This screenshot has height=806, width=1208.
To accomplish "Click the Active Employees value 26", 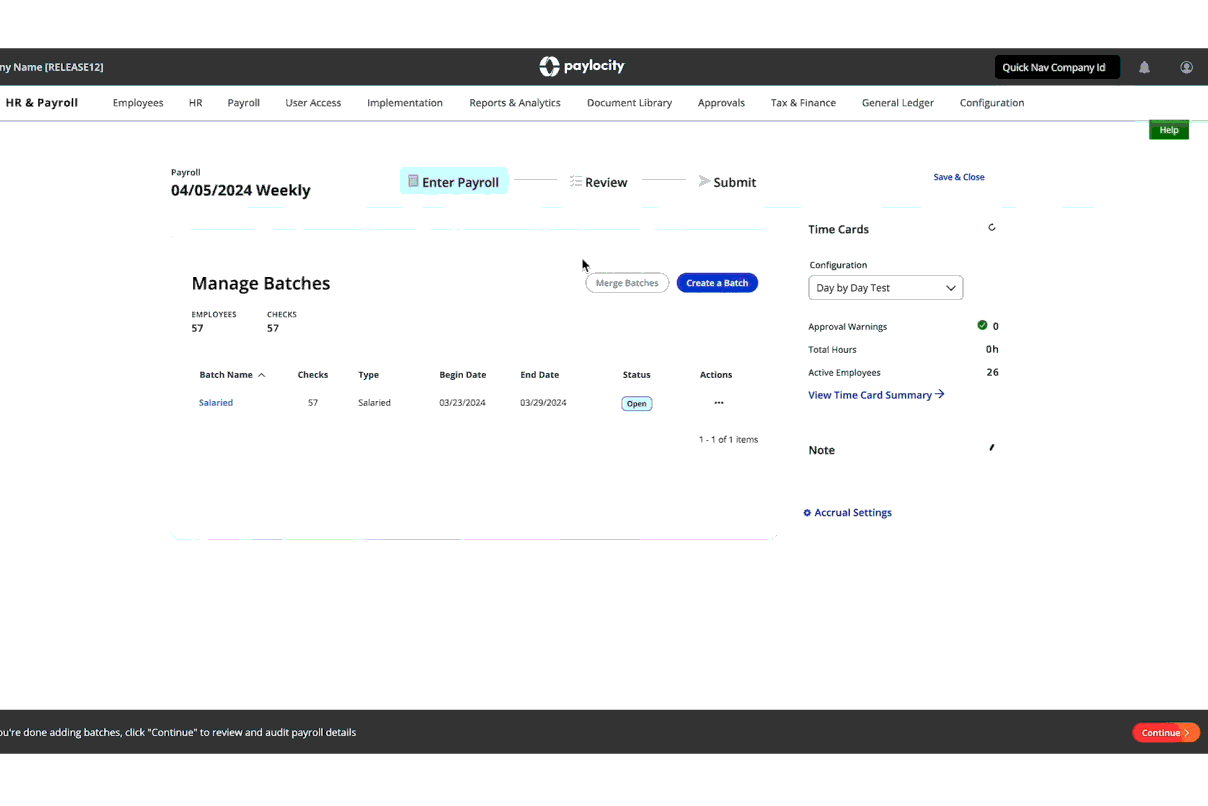I will (992, 372).
